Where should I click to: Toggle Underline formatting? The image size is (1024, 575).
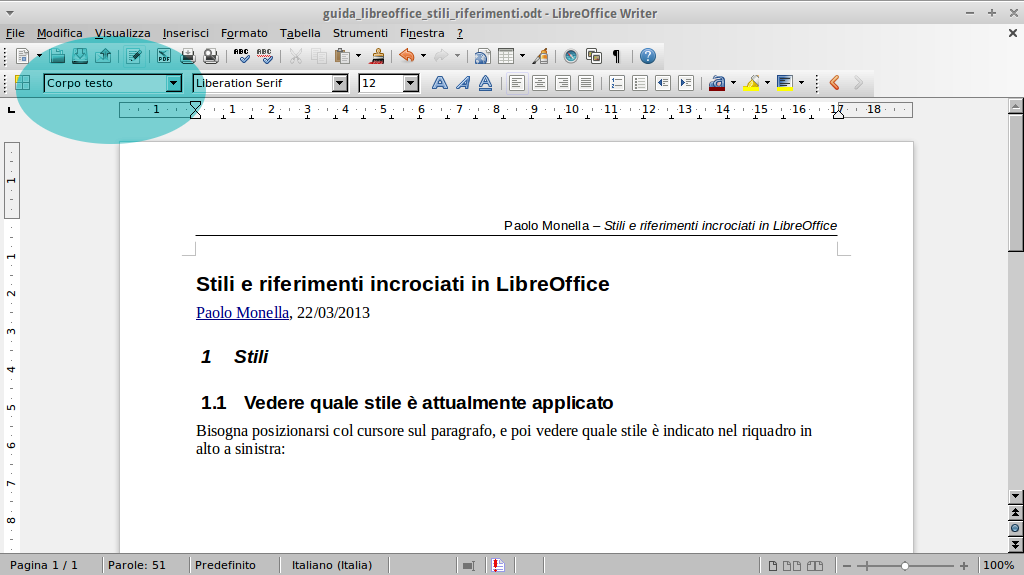coord(485,83)
